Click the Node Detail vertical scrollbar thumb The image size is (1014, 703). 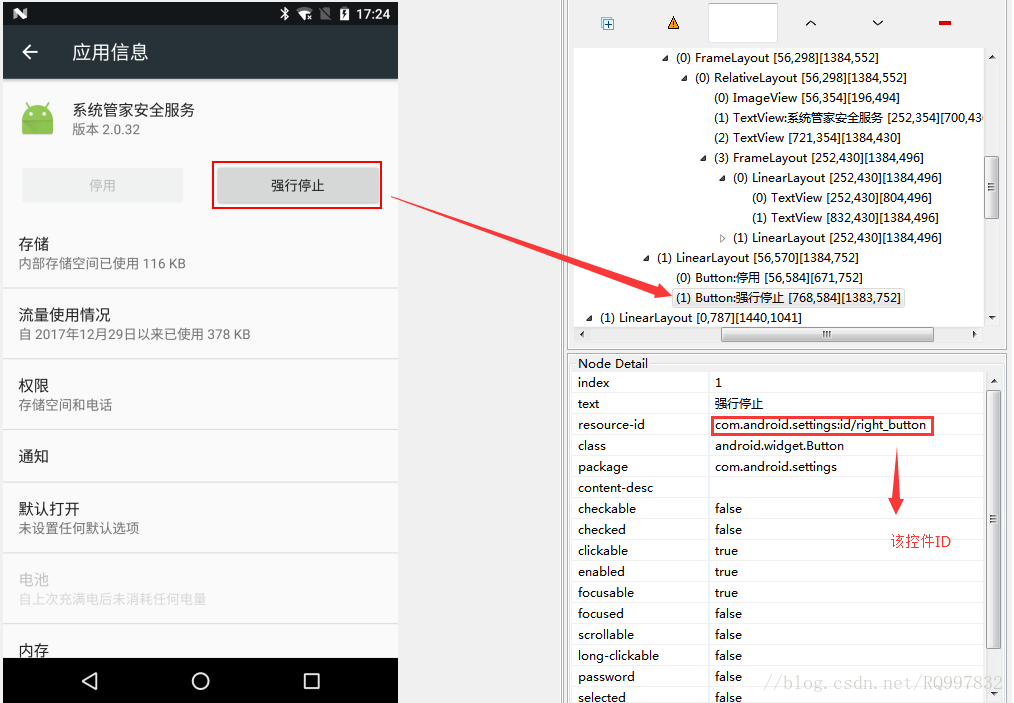[x=993, y=519]
